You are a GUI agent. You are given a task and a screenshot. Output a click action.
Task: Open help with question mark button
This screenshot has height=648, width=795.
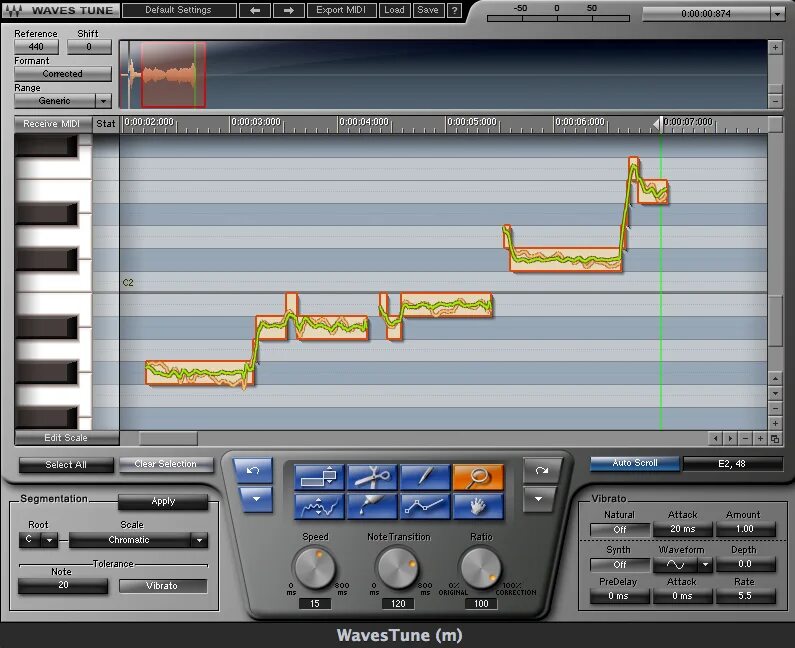click(x=454, y=10)
